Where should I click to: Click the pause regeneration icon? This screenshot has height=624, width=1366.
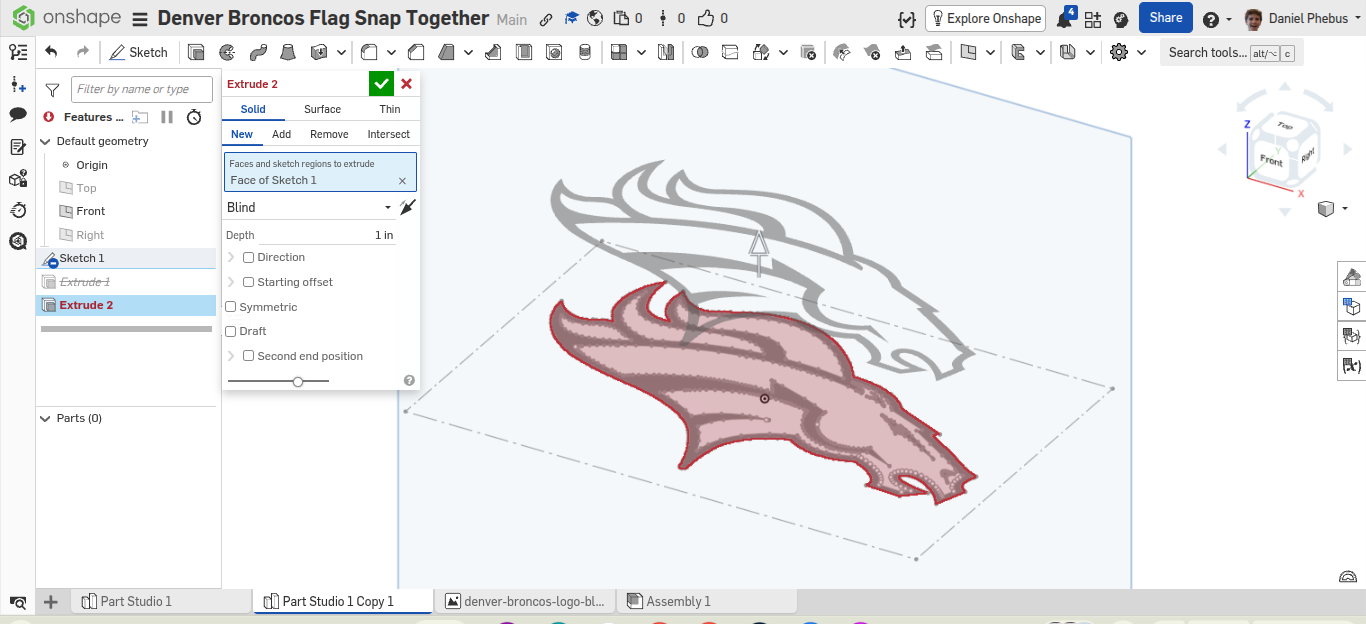tap(167, 117)
